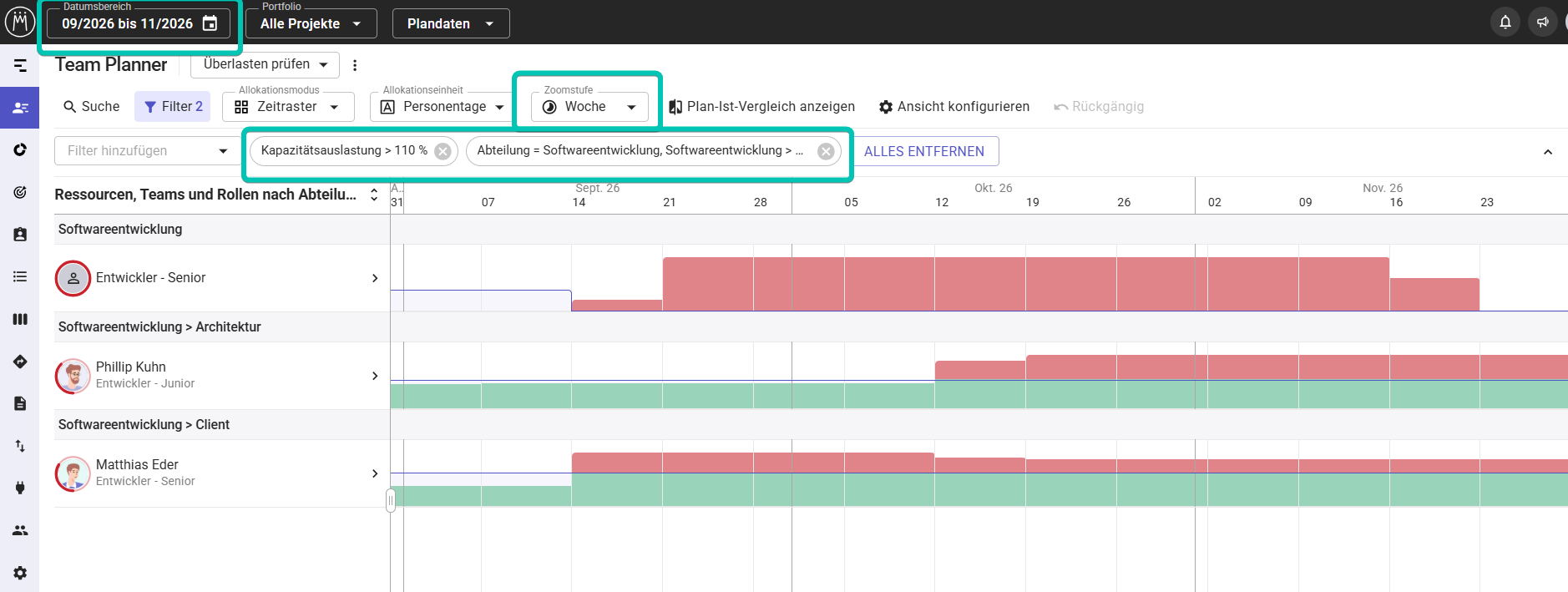Open the notifications bell icon
This screenshot has height=592, width=1568.
[1505, 23]
